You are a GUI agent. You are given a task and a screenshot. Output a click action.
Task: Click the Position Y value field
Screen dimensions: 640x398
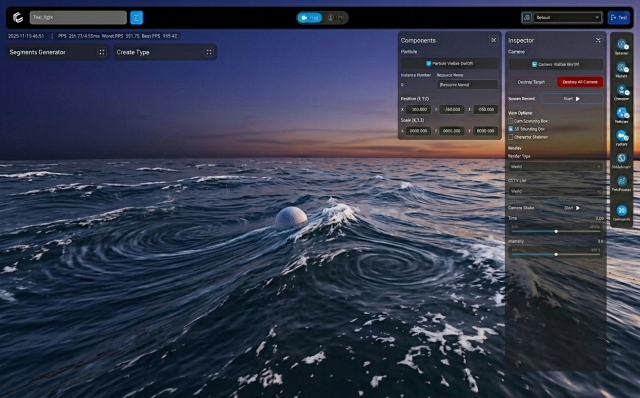(452, 109)
